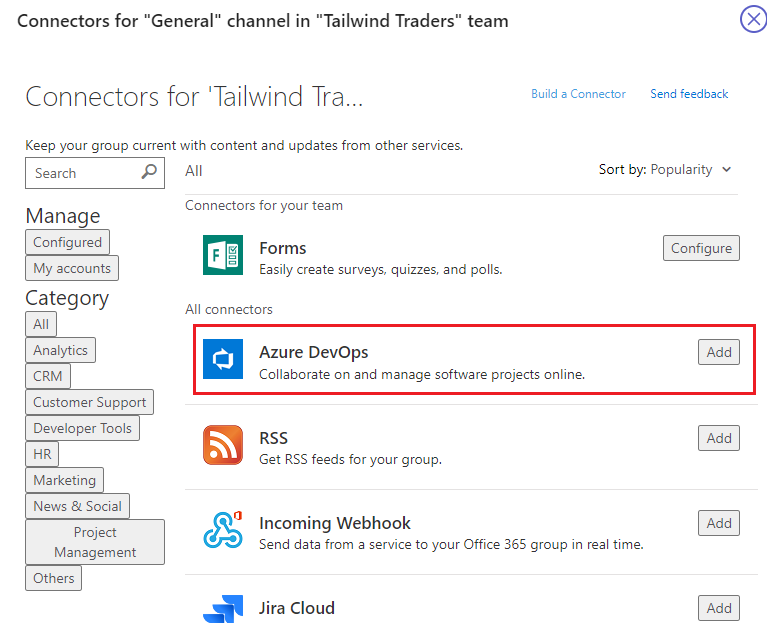
Task: Configure the Forms connector
Action: pyautogui.click(x=701, y=248)
